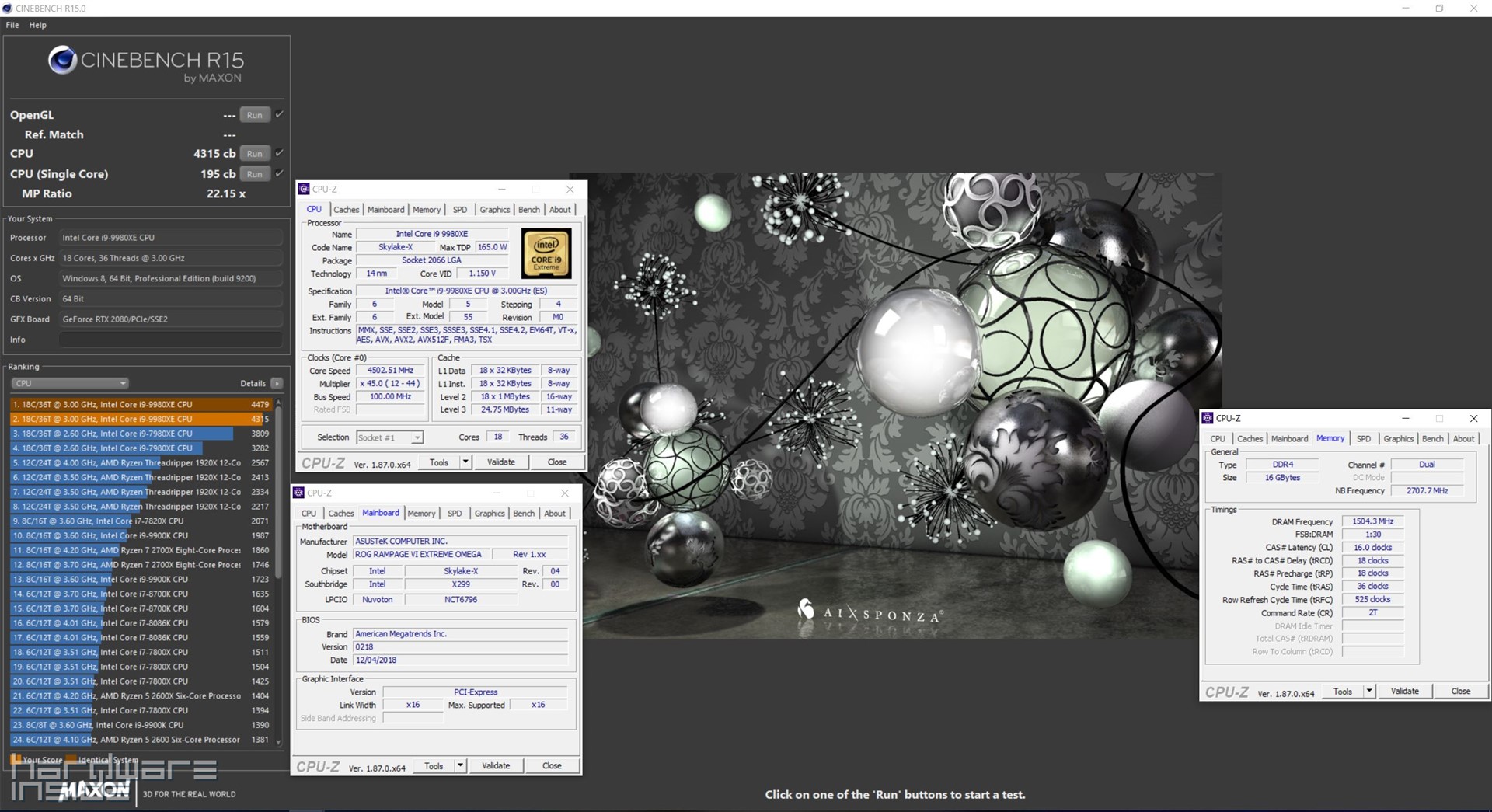The width and height of the screenshot is (1492, 812).
Task: Run the CPU benchmark
Action: coord(255,154)
